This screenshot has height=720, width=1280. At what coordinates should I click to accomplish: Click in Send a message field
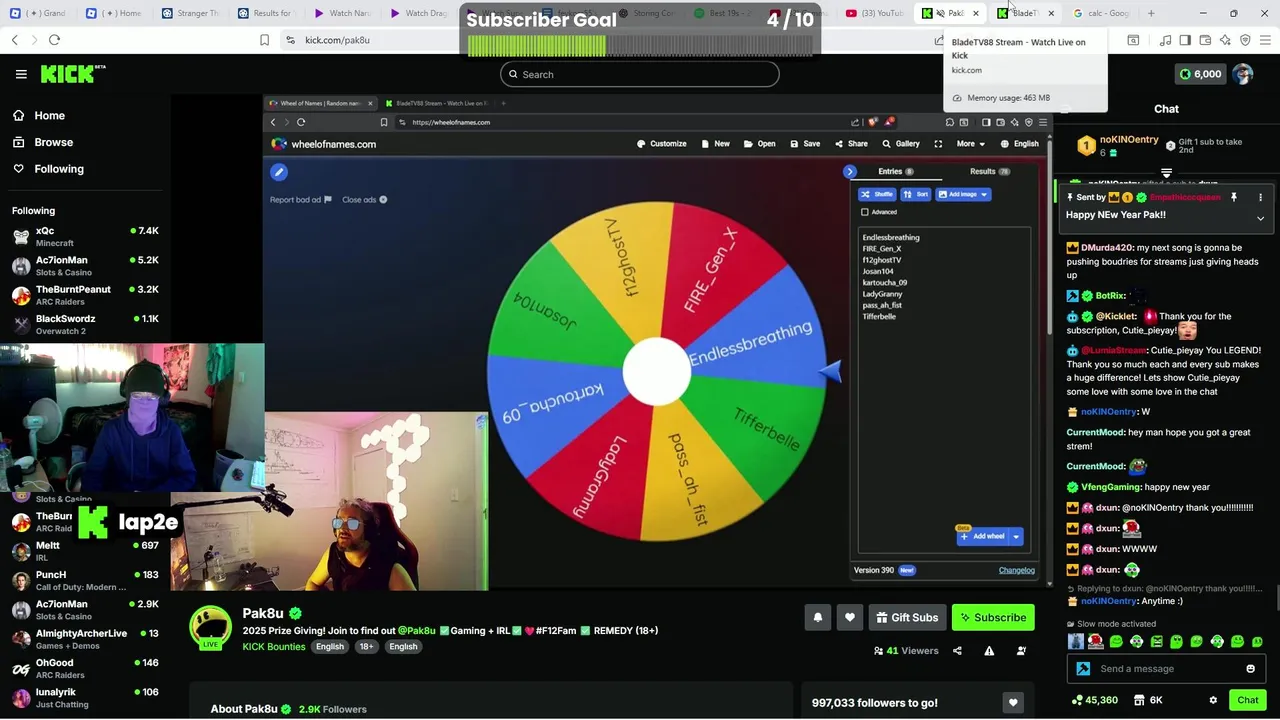[x=1166, y=669]
